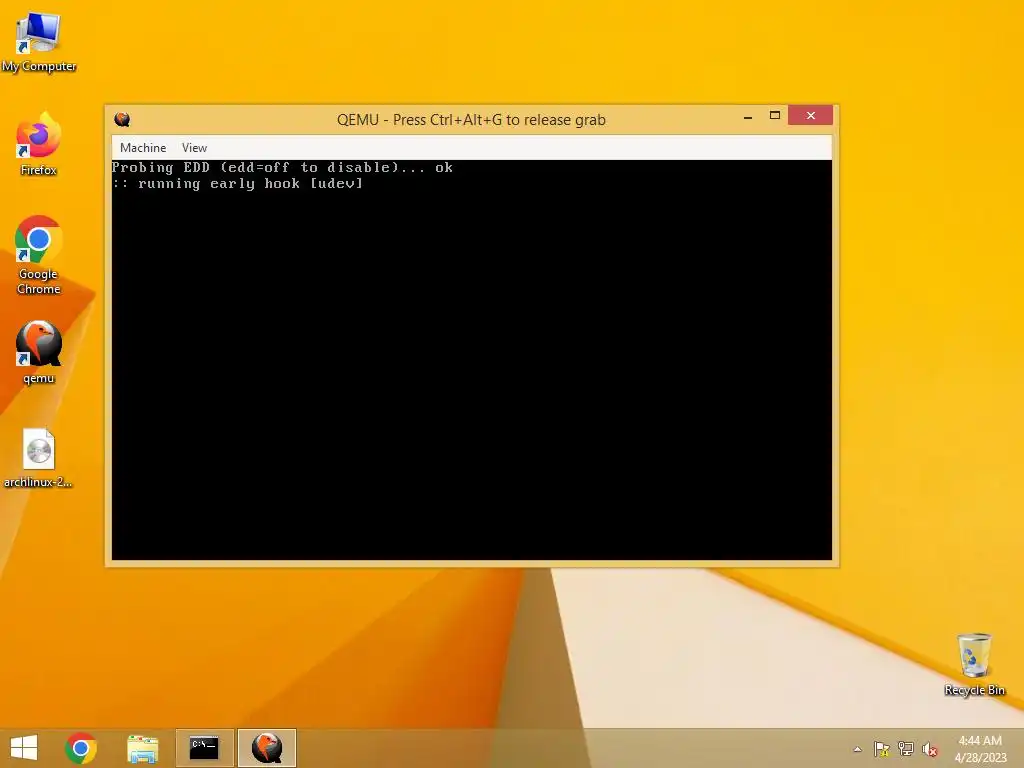This screenshot has width=1024, height=768.
Task: Switch to Command Prompt taskbar window
Action: tap(204, 748)
